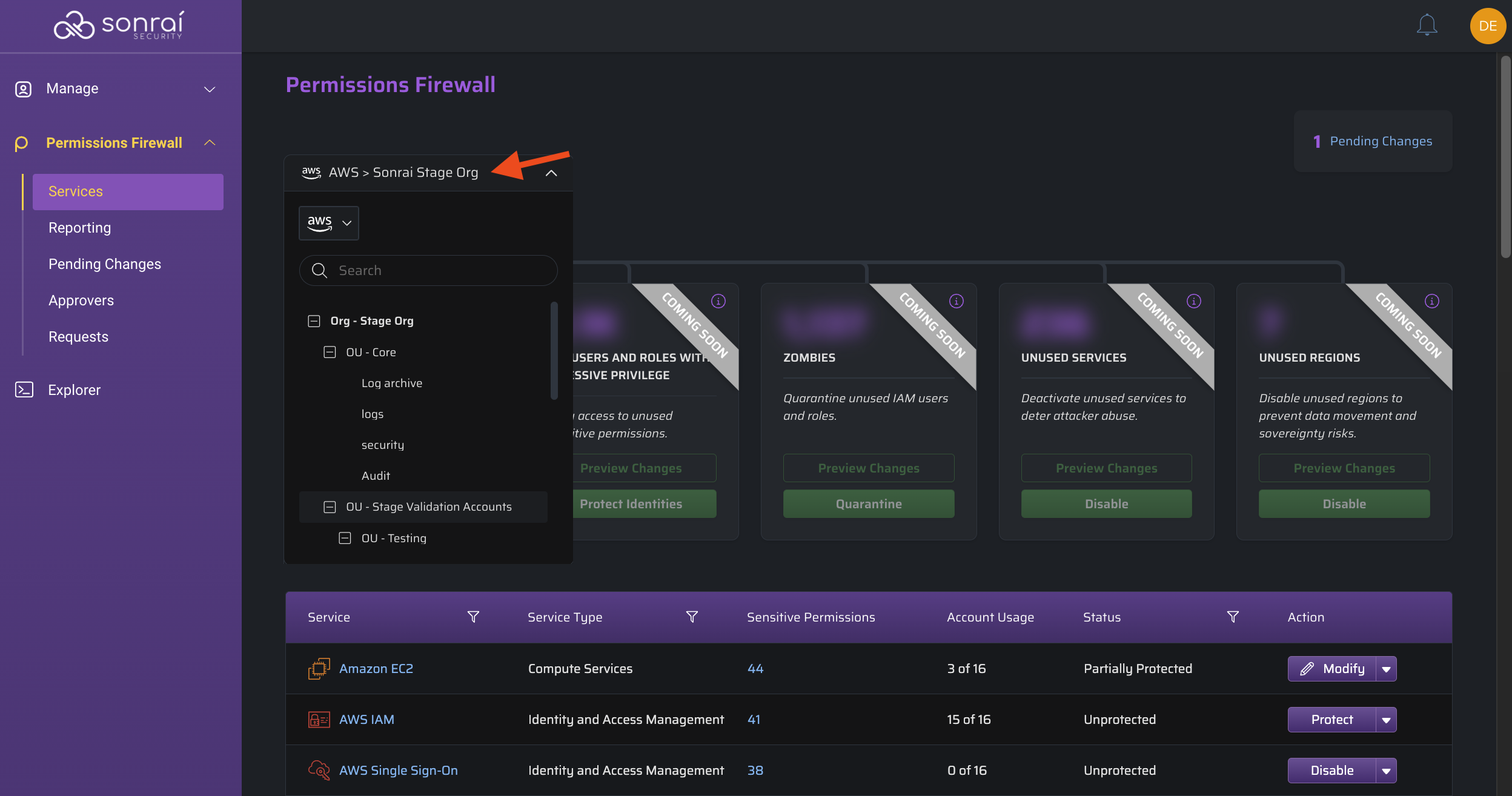
Task: Click Preview Changes on Zombies card
Action: 869,468
